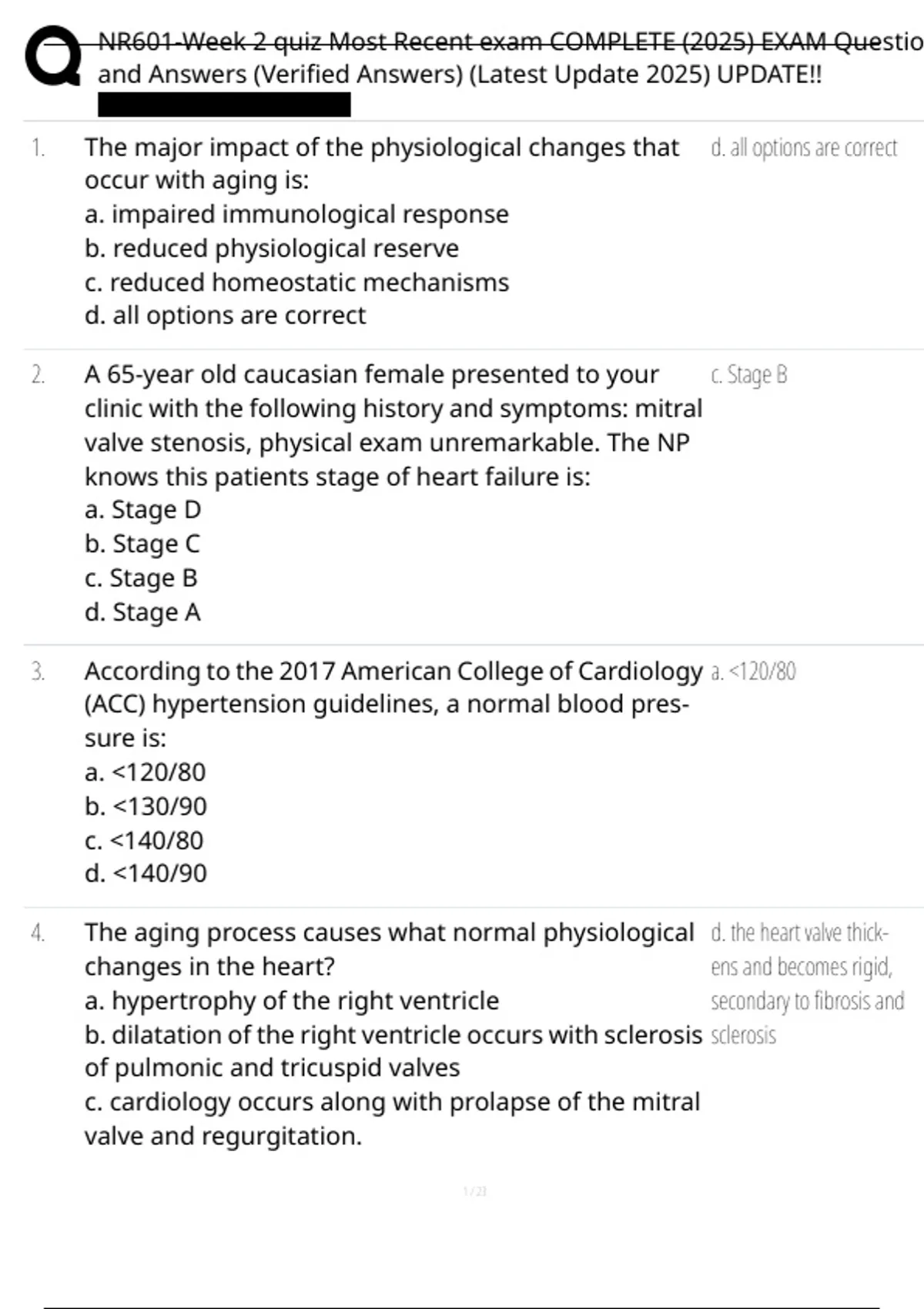Select "a. hypertrophy of the right ventricle"
This screenshot has height=1309, width=924.
pyautogui.click(x=292, y=1000)
